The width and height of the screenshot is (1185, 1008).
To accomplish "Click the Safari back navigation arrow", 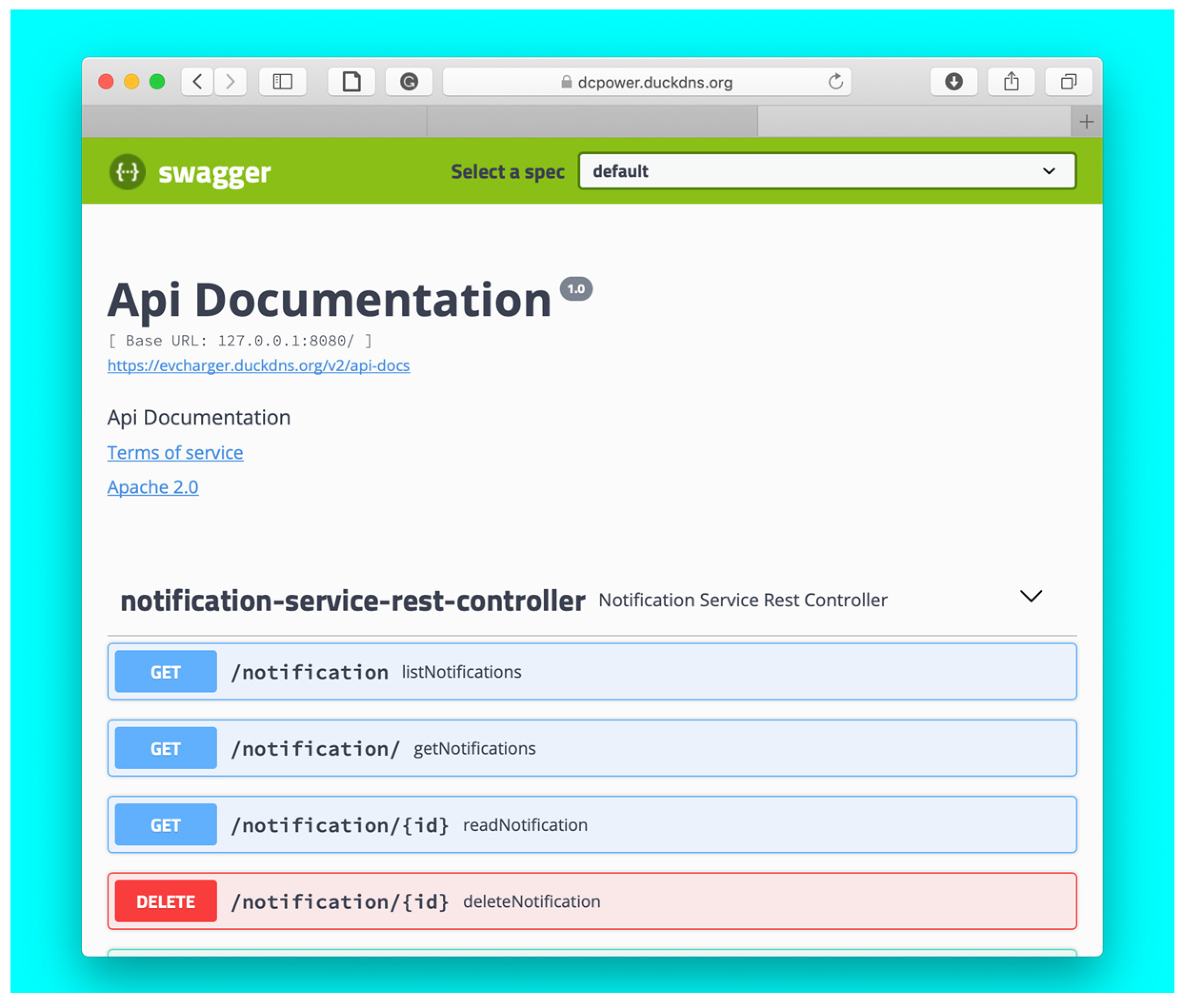I will pos(198,82).
